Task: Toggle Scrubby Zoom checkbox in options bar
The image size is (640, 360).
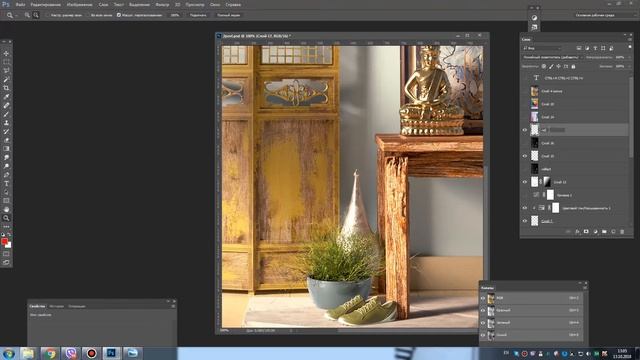Action: pos(119,15)
